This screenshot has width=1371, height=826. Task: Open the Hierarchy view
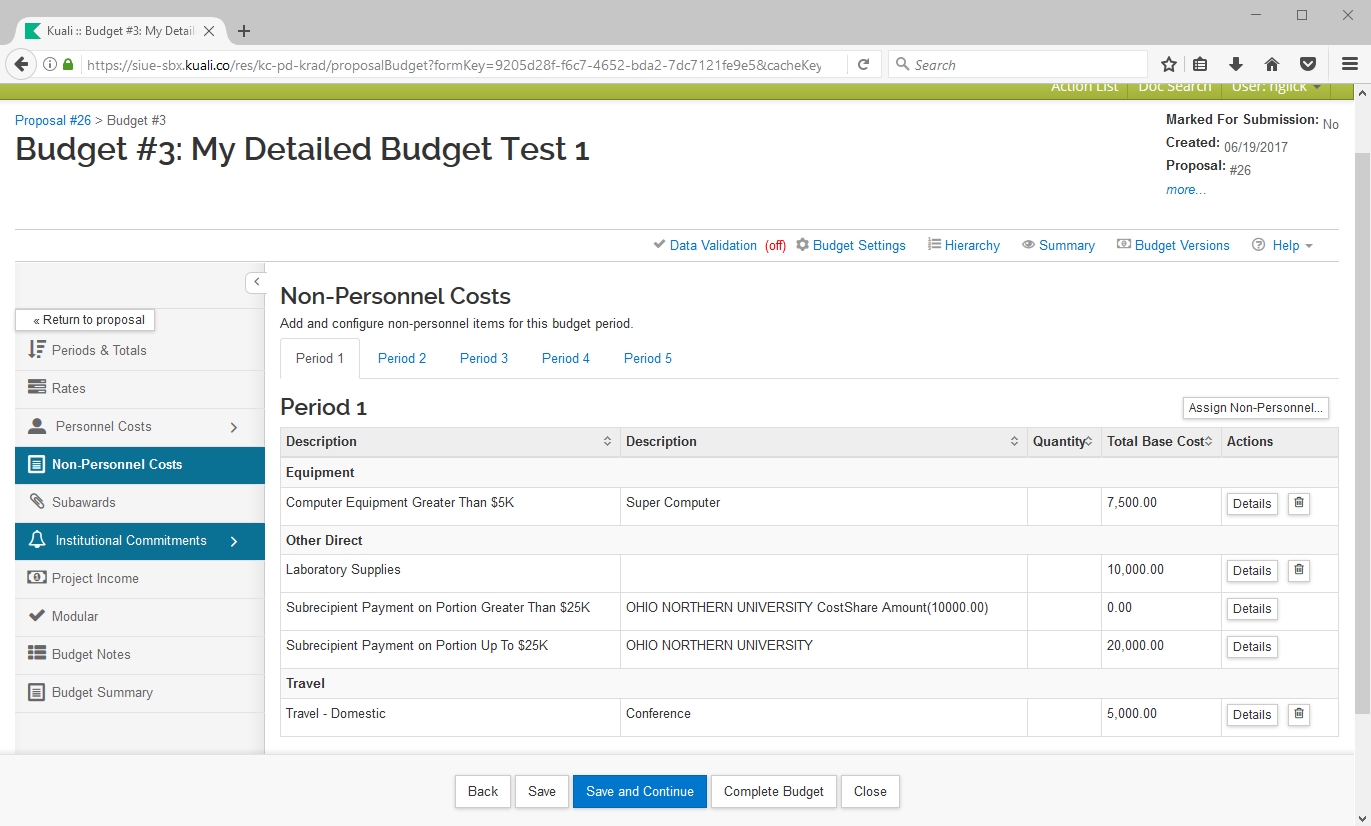point(964,245)
